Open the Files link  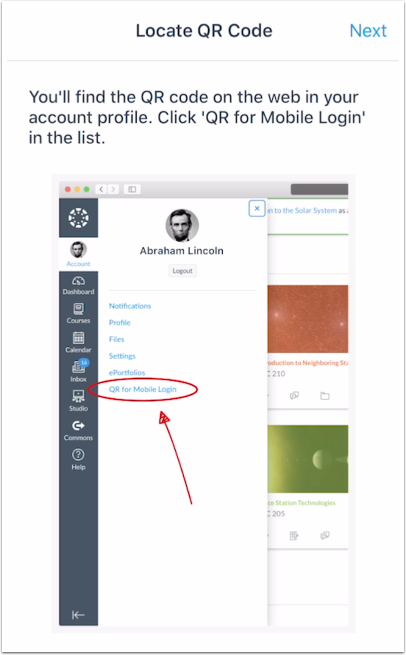tap(117, 339)
